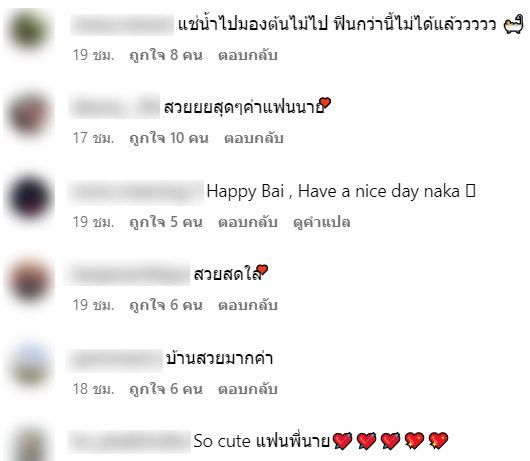Click 'ดูคำแปล' to see translation
530x461 pixels.
tap(321, 222)
